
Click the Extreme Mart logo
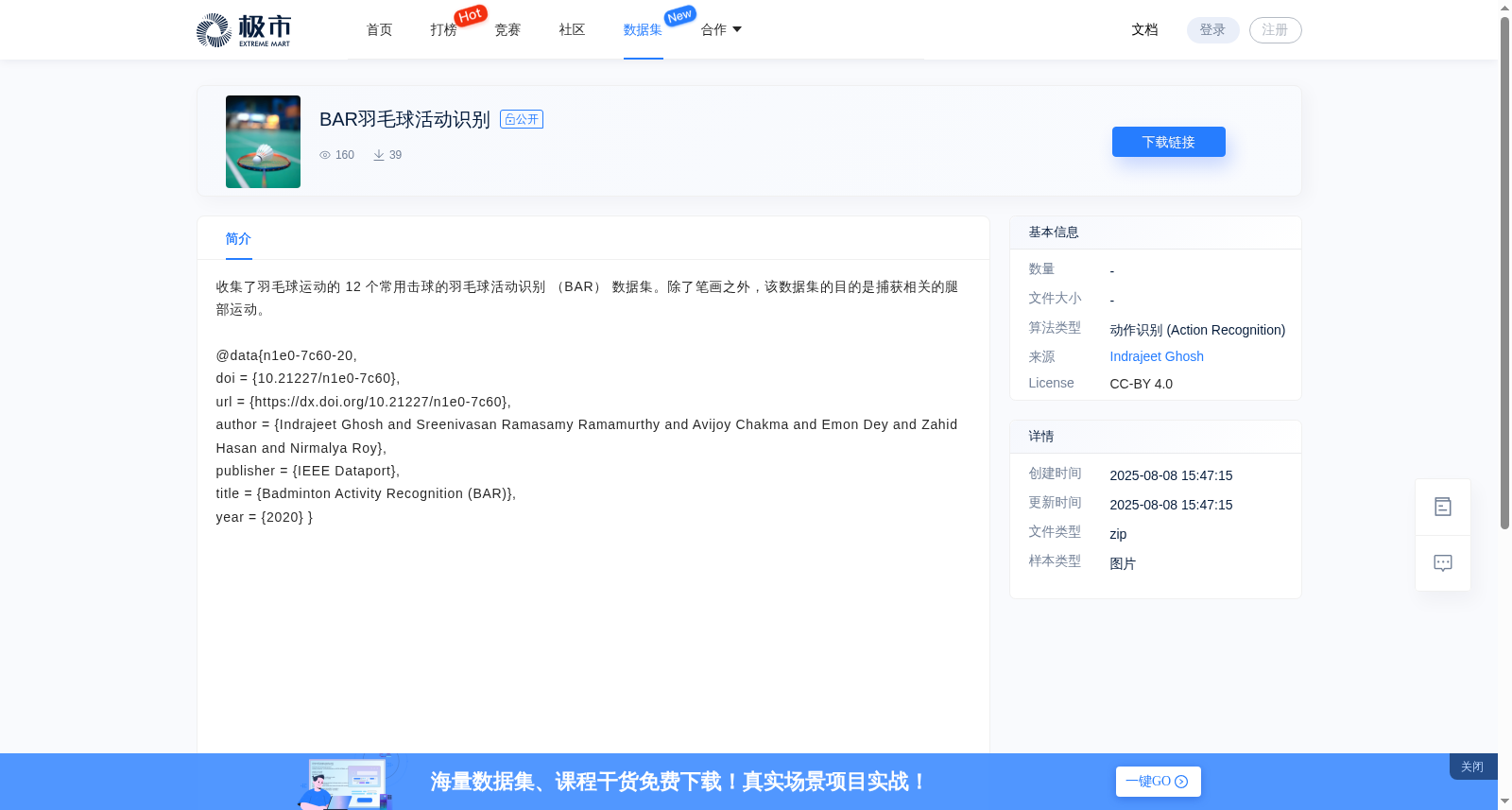click(x=244, y=30)
